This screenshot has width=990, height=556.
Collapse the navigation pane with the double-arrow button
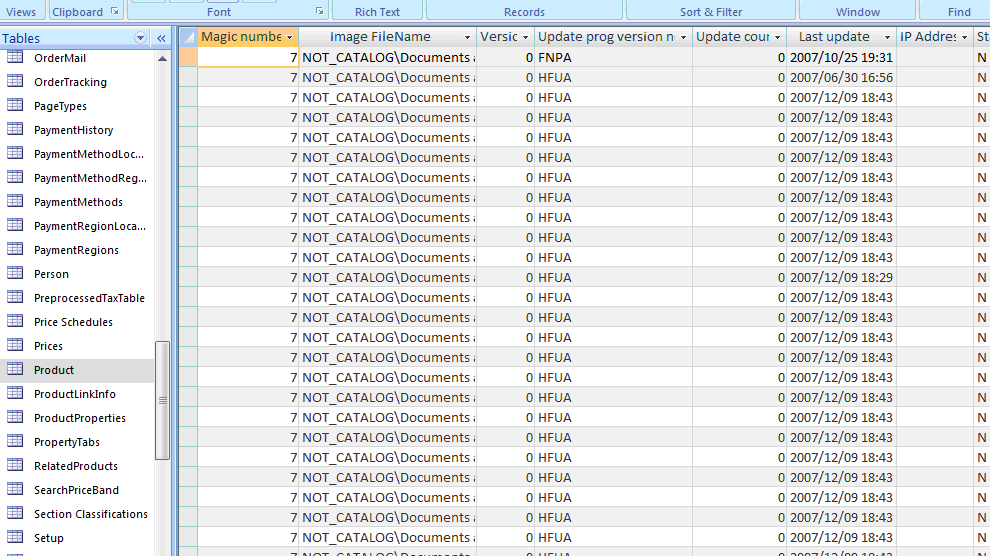(162, 38)
